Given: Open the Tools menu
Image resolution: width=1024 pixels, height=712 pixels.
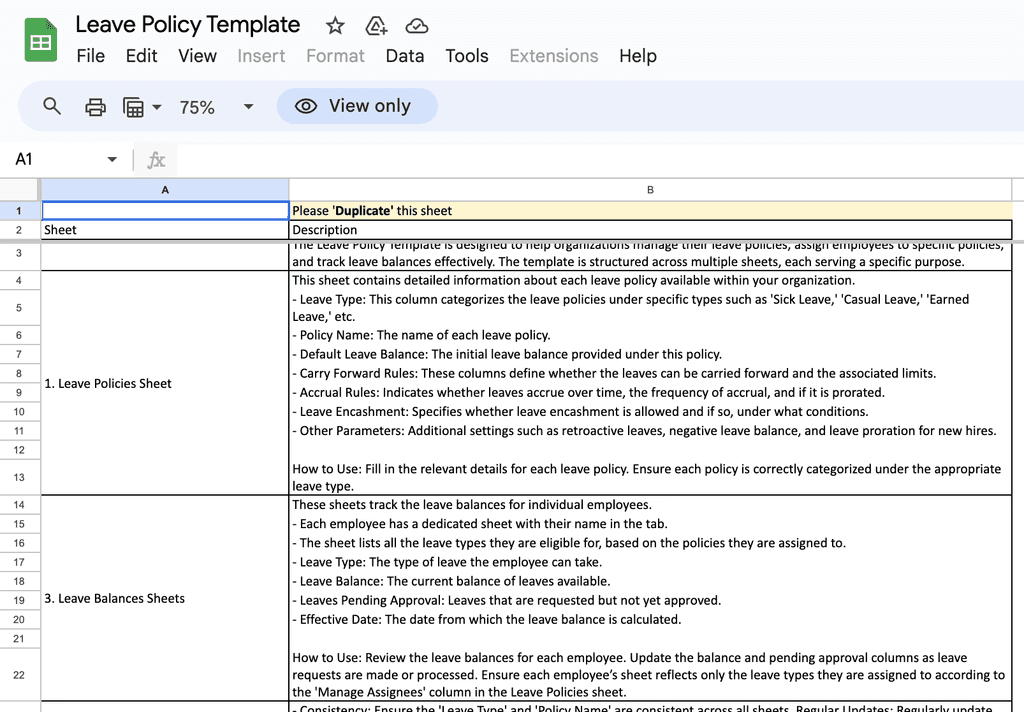Looking at the screenshot, I should 467,57.
